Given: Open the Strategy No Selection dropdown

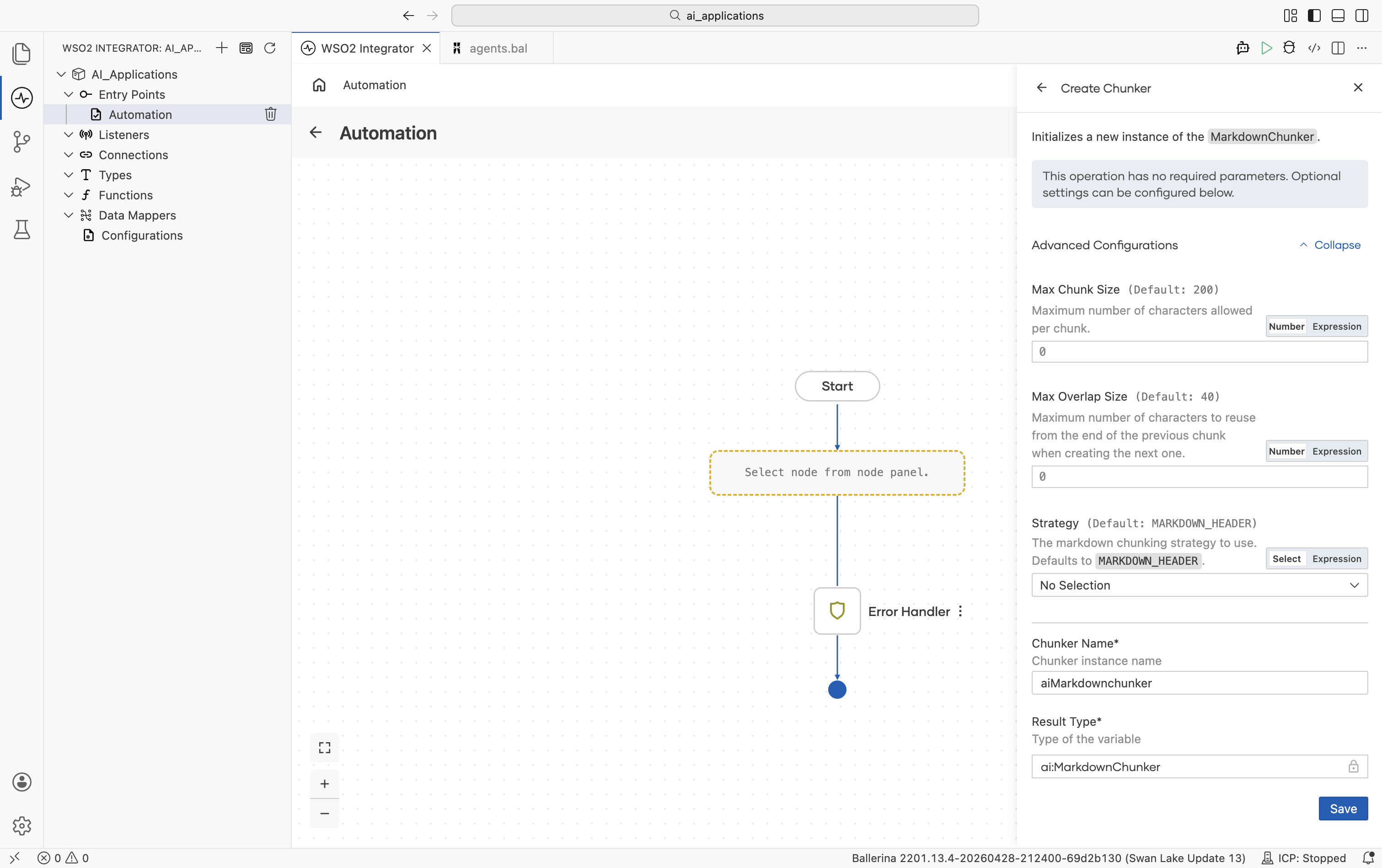Looking at the screenshot, I should [1200, 585].
